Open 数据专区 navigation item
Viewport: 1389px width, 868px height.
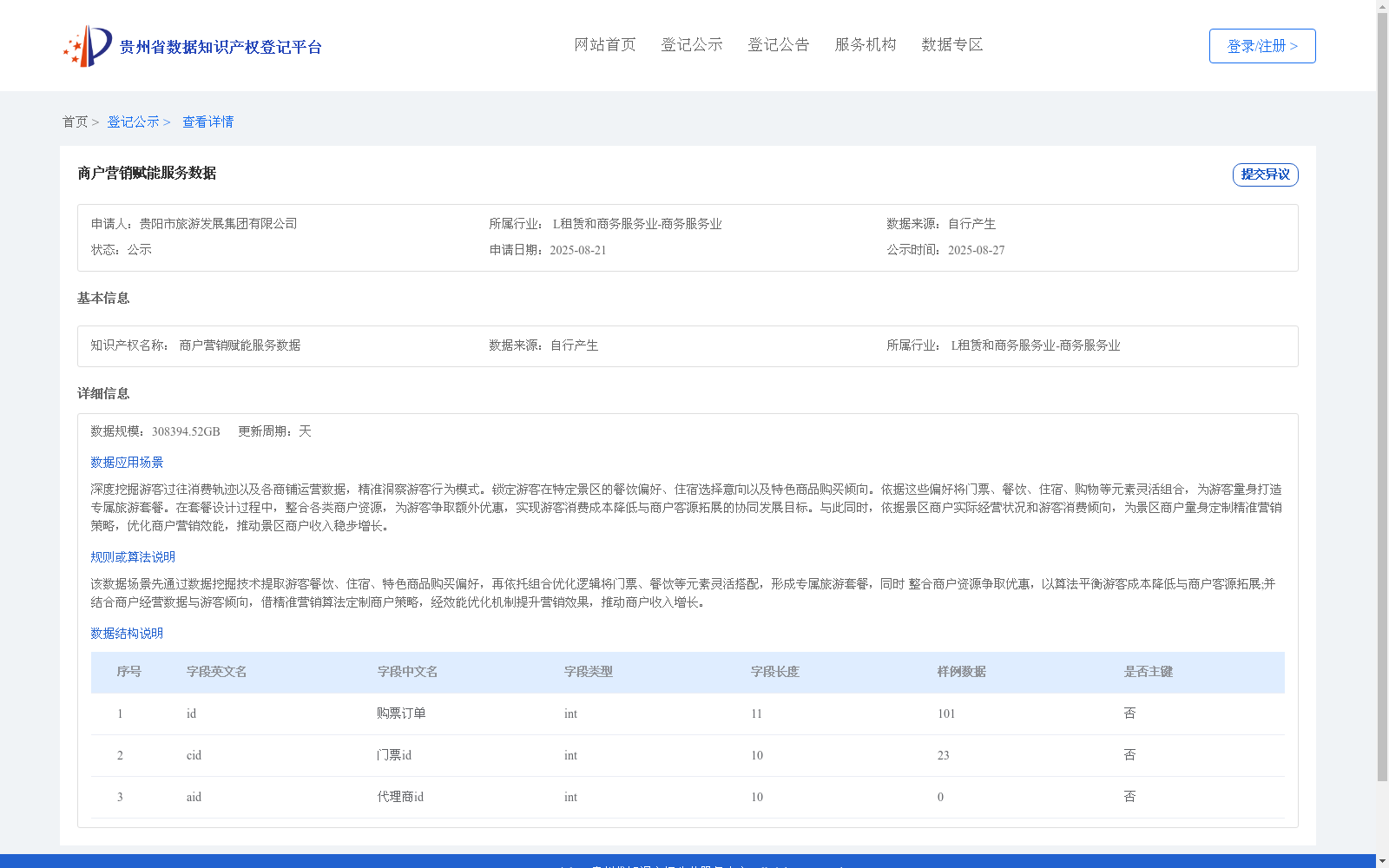(x=952, y=45)
